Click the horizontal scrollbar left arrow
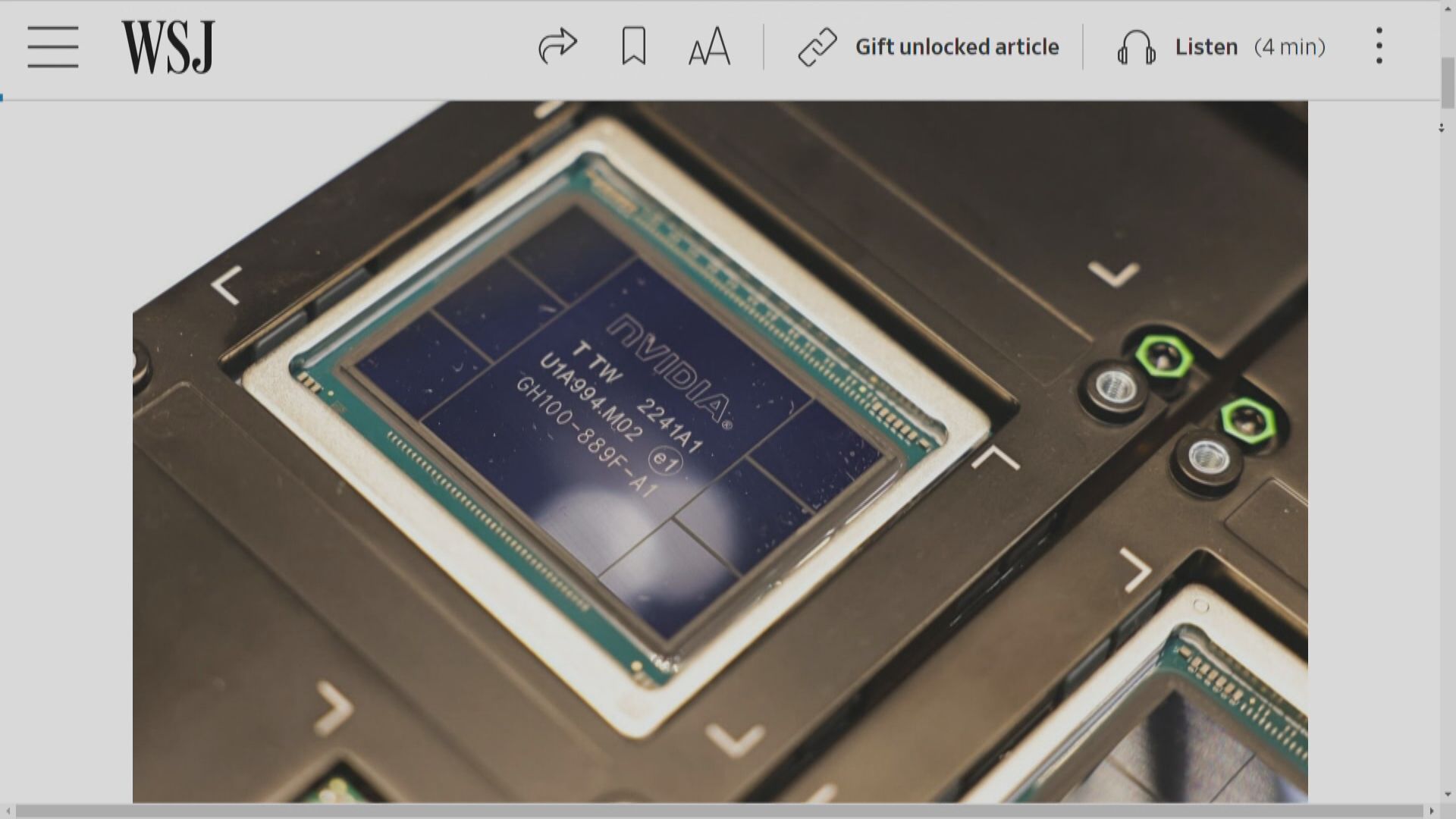The width and height of the screenshot is (1456, 819). 7,811
